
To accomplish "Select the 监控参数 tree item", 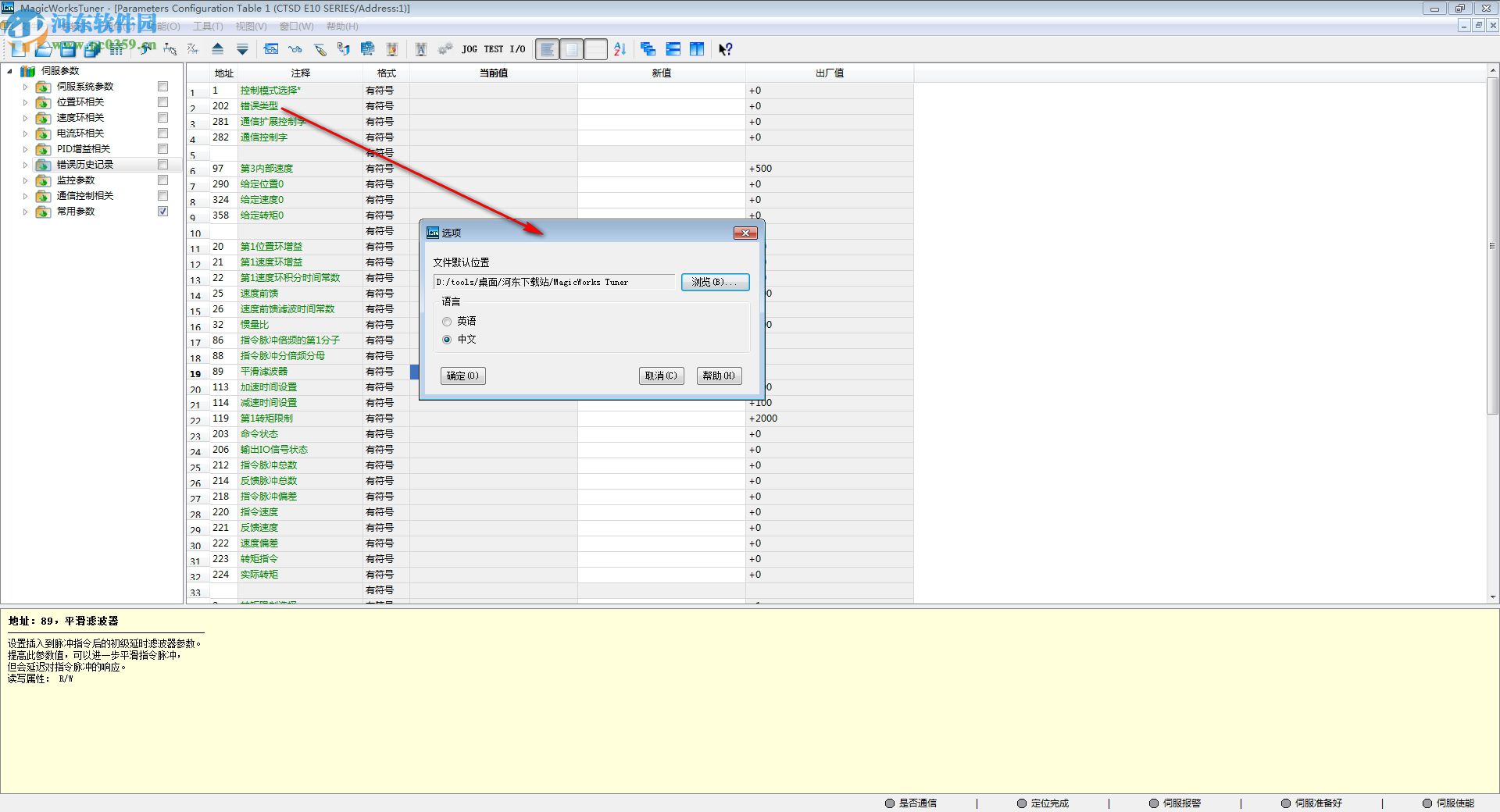I will point(76,180).
